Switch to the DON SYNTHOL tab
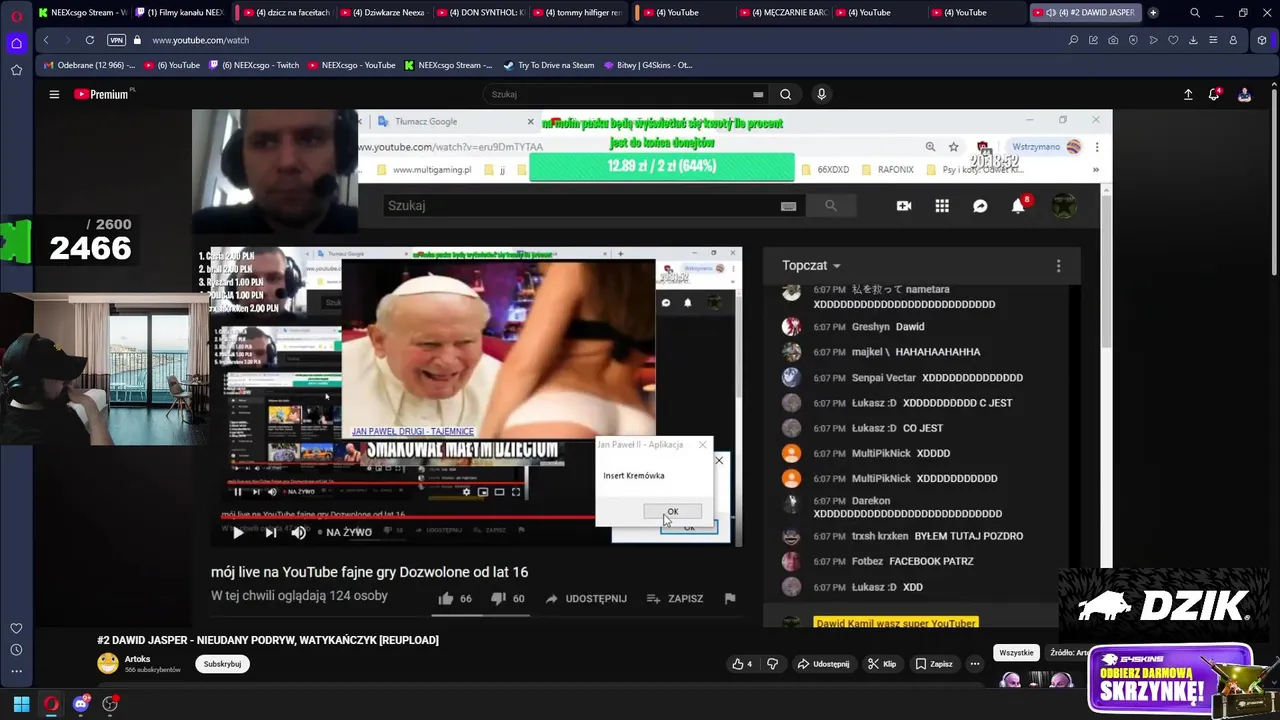This screenshot has width=1280, height=720. coord(479,13)
